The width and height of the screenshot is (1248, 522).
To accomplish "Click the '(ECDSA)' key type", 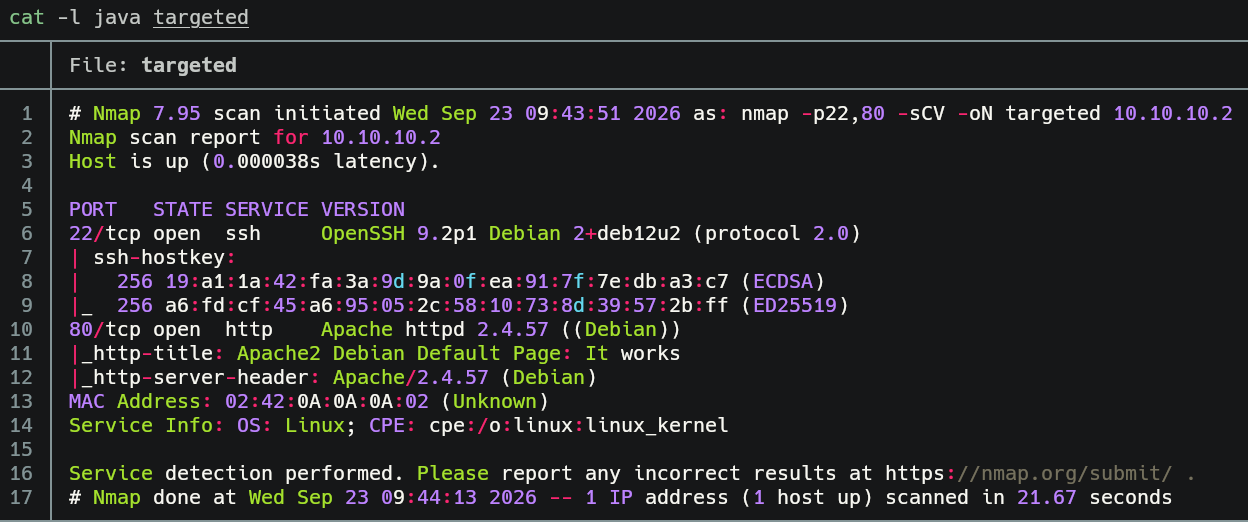I will pyautogui.click(x=783, y=281).
